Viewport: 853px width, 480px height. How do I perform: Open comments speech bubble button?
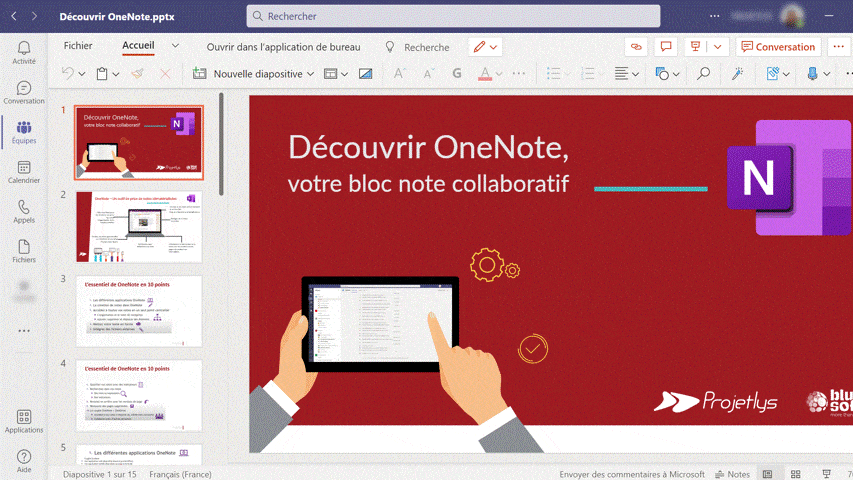(x=666, y=47)
